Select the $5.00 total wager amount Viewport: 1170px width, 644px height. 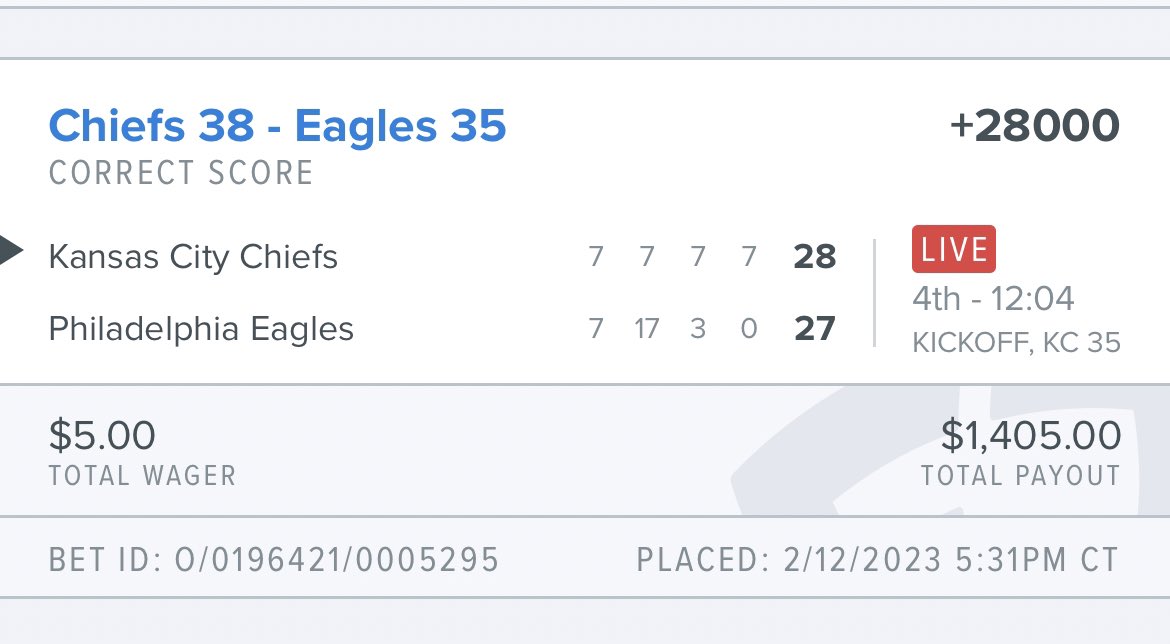tap(102, 434)
